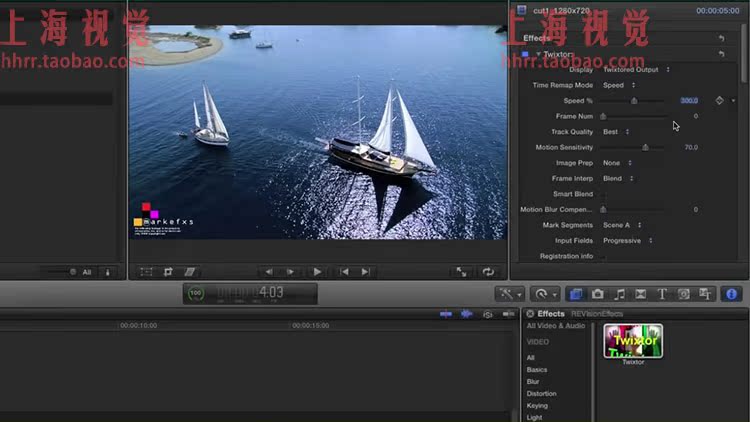Select the Blur effects category
The image size is (750, 422).
(533, 382)
